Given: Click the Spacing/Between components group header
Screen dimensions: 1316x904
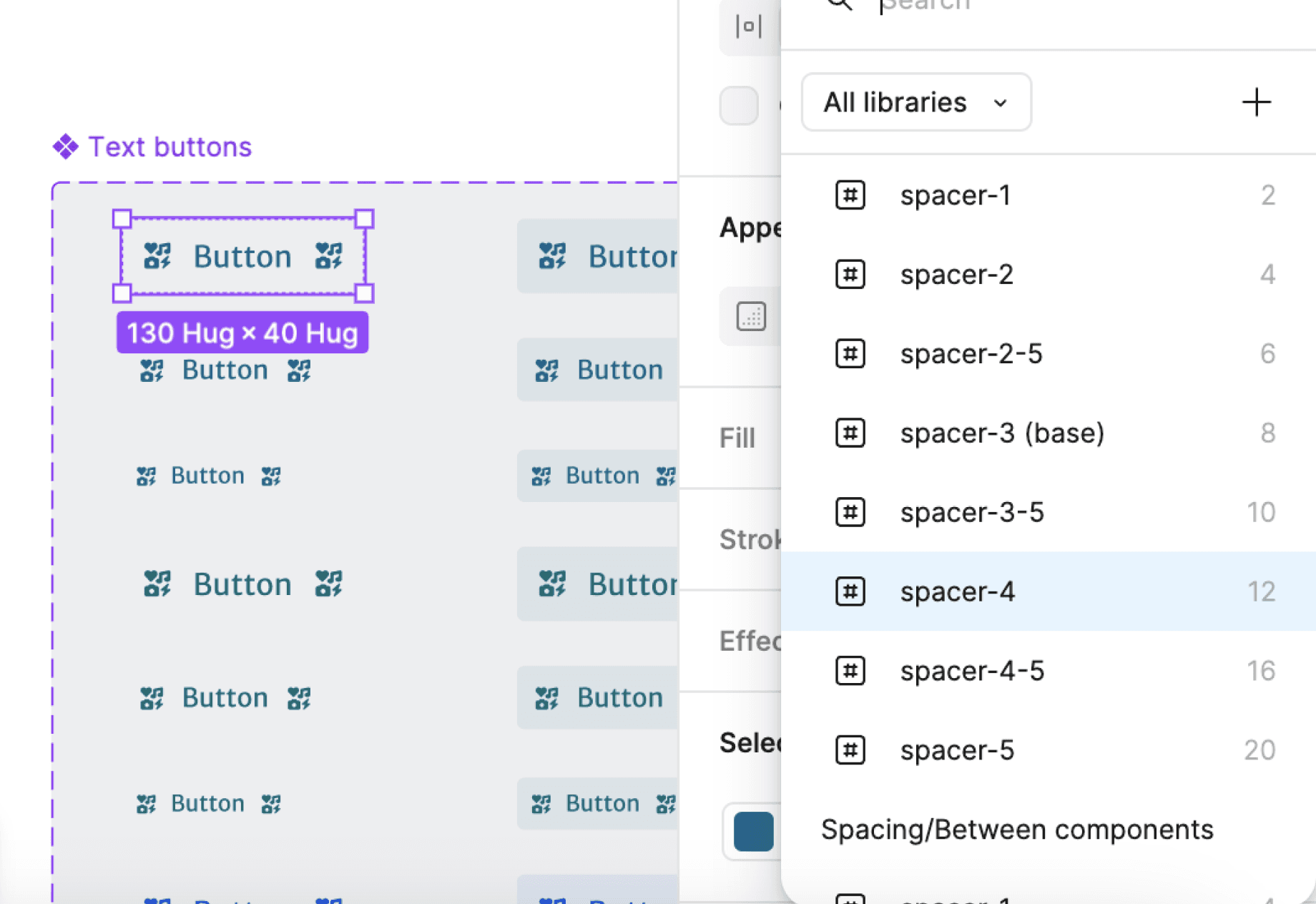Looking at the screenshot, I should pos(1017,830).
